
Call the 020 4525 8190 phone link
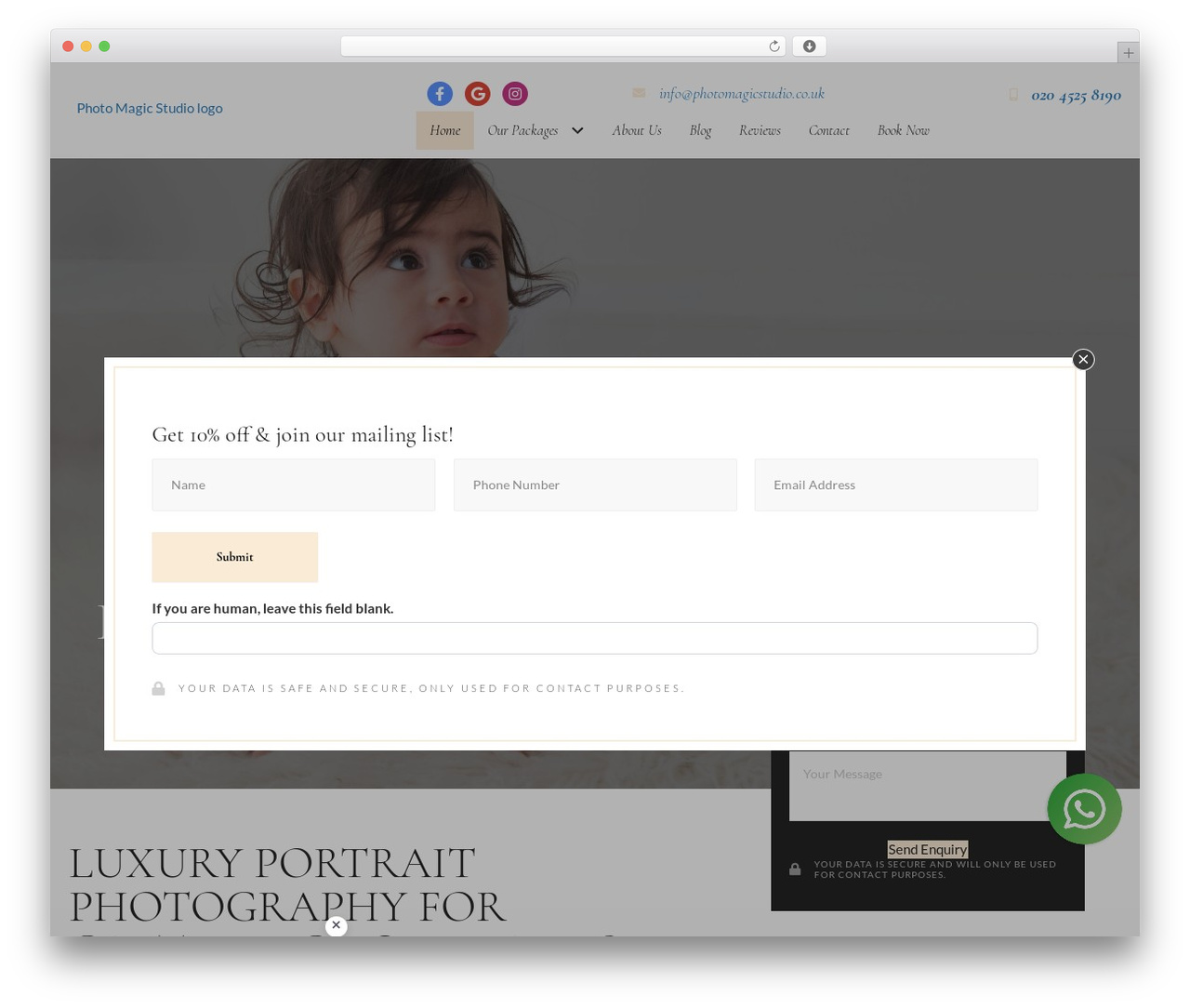(1076, 95)
